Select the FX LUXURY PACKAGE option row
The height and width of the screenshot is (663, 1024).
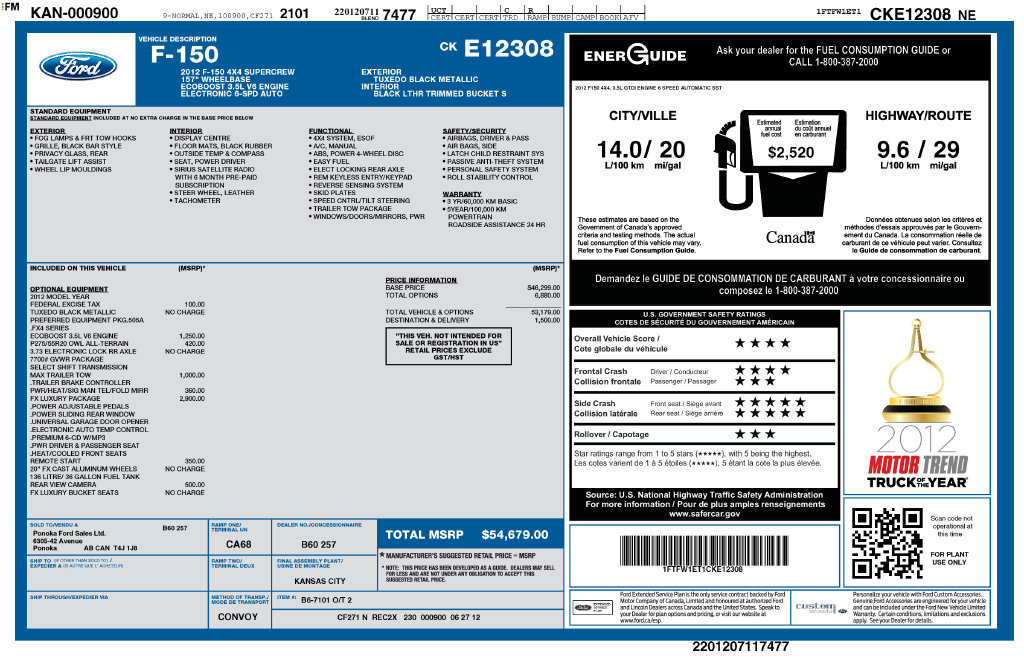click(x=117, y=398)
